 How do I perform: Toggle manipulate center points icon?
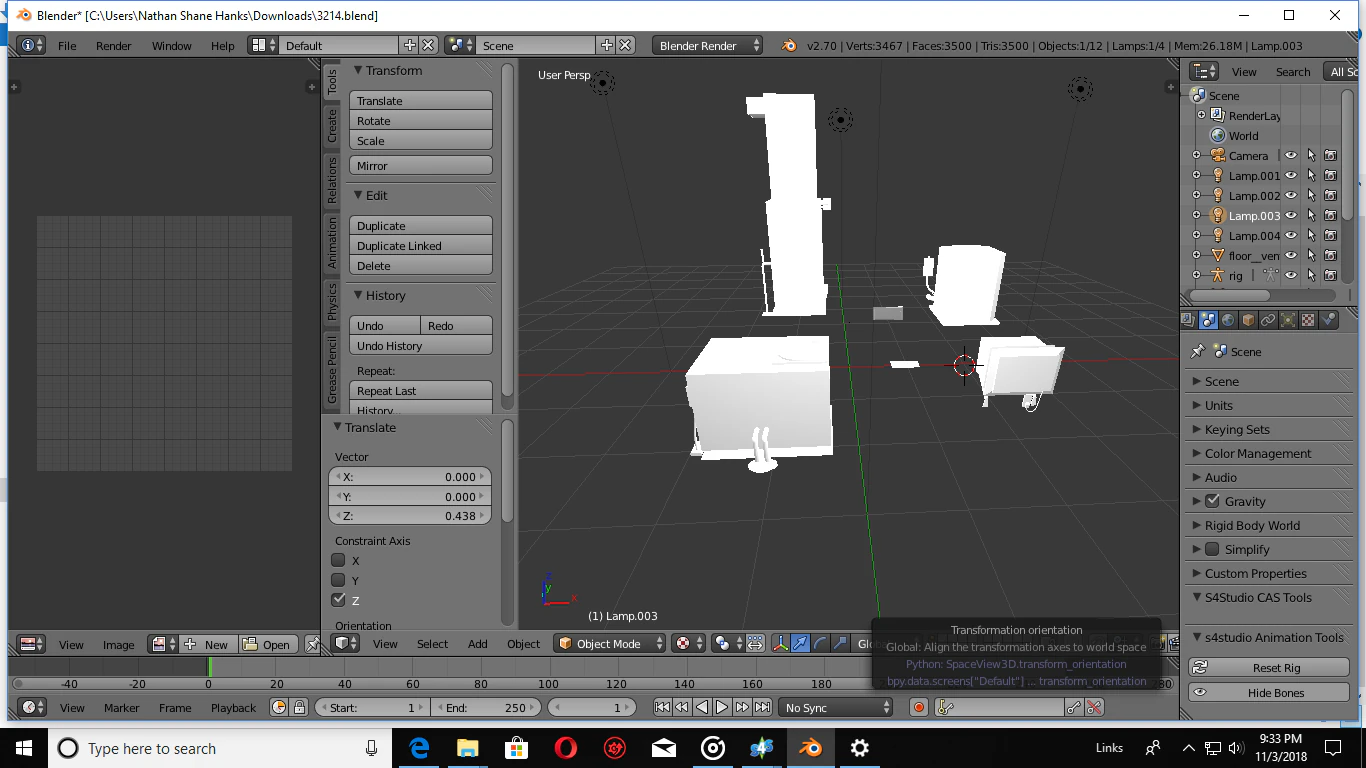coord(755,644)
